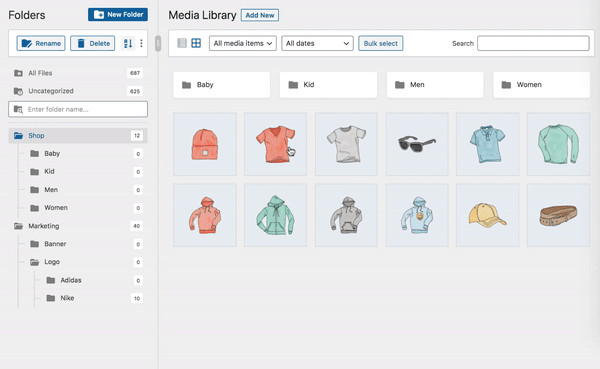Select the yellow cap image thumbnail

tap(488, 215)
